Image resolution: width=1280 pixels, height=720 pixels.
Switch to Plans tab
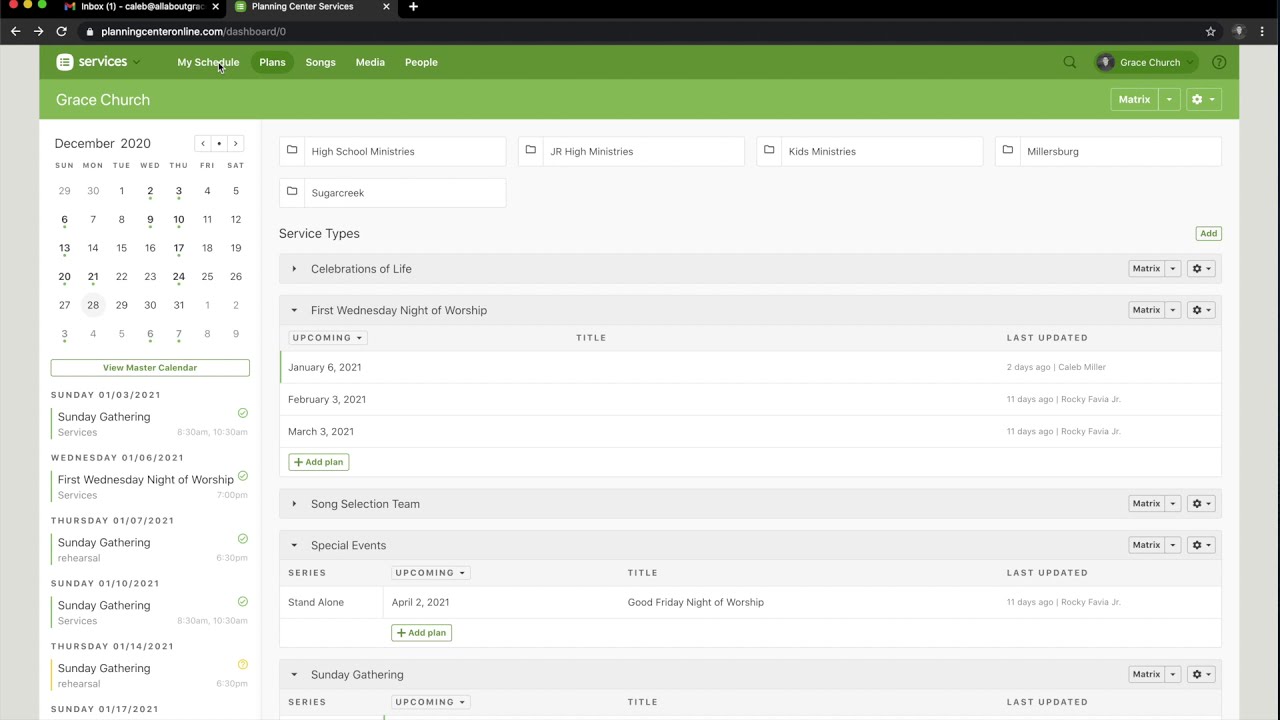(272, 62)
